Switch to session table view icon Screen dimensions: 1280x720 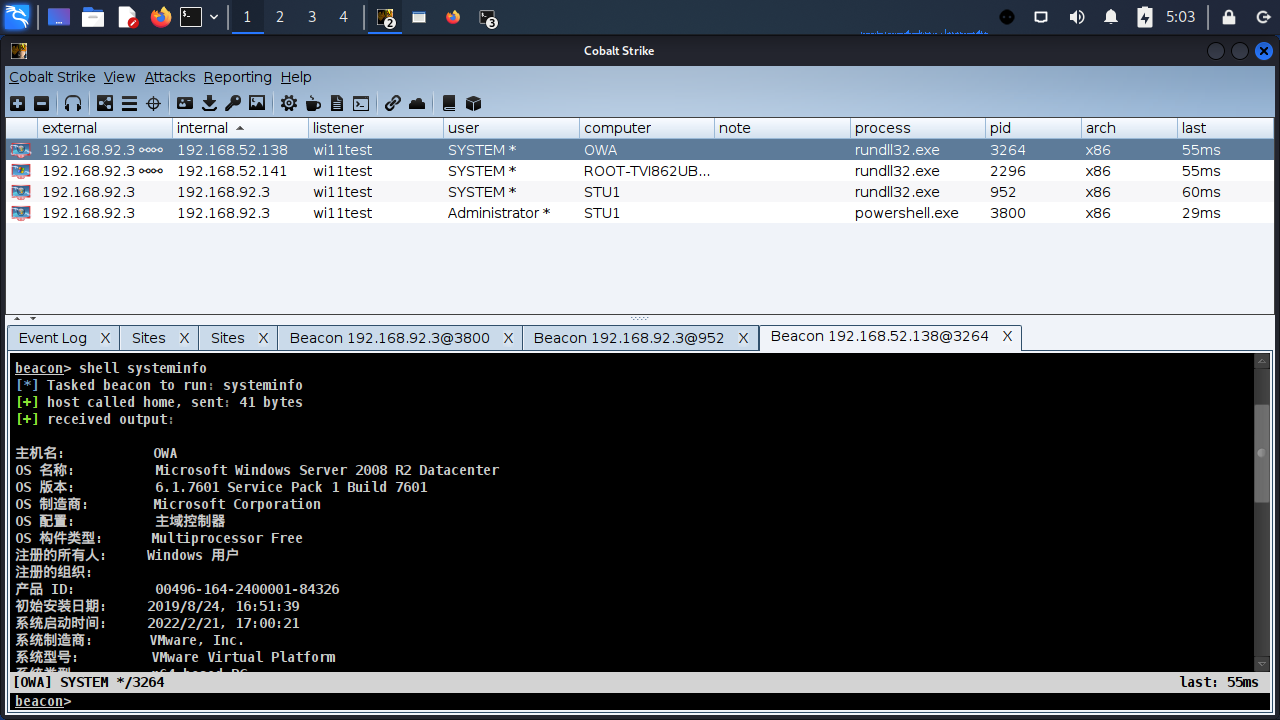(129, 103)
